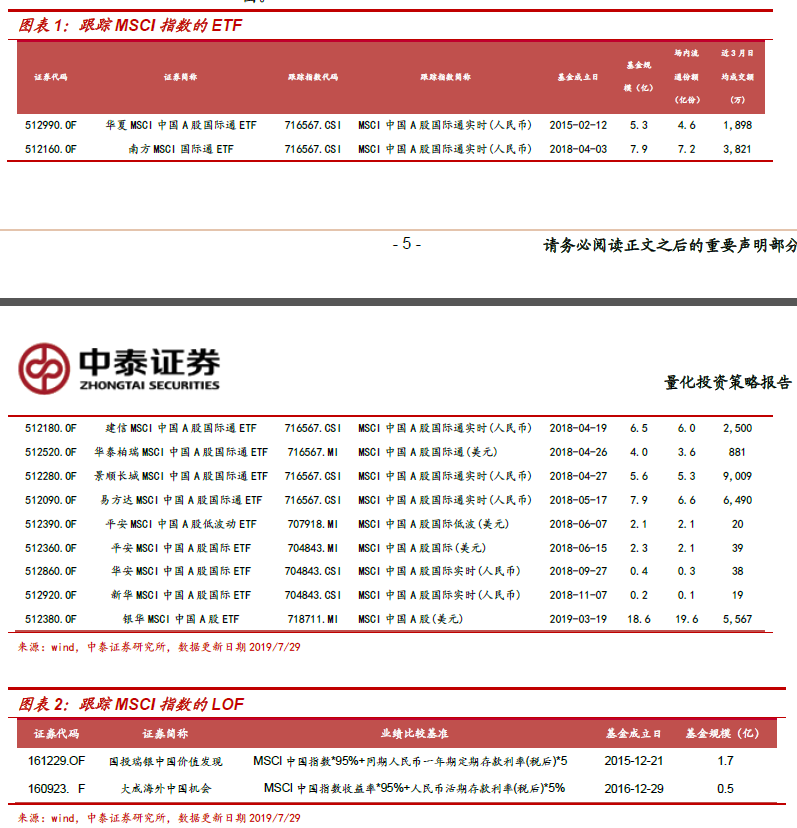The height and width of the screenshot is (828, 797).
Task: Click LOF inception date 2015-12-21
Action: tap(634, 761)
